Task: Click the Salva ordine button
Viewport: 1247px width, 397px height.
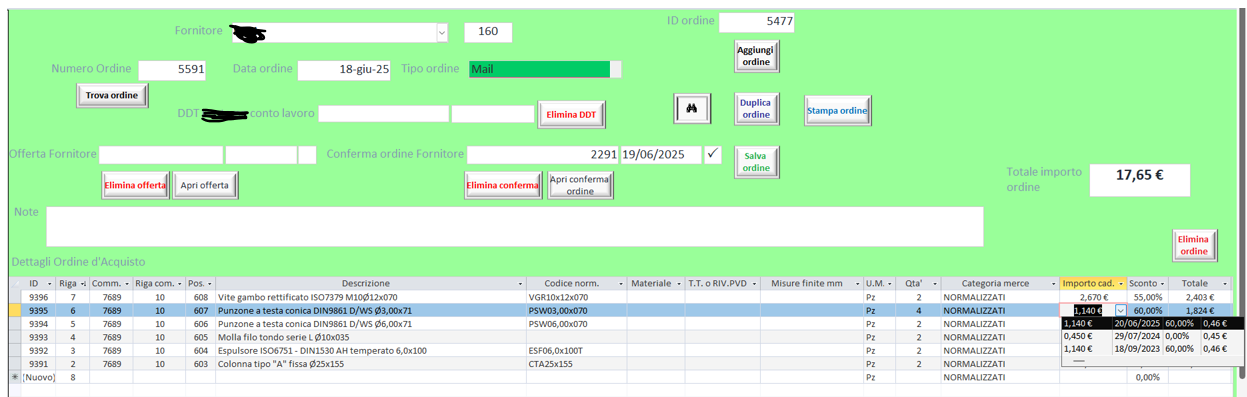Action: click(x=756, y=162)
